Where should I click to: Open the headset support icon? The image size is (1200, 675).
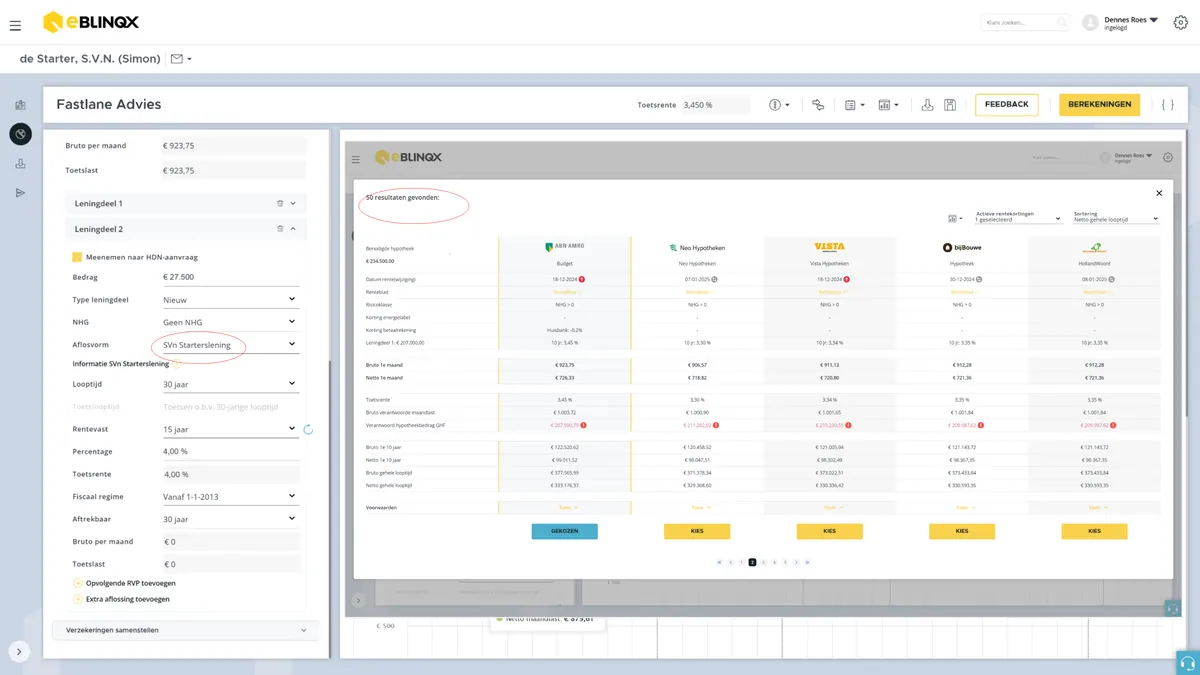[x=1188, y=663]
